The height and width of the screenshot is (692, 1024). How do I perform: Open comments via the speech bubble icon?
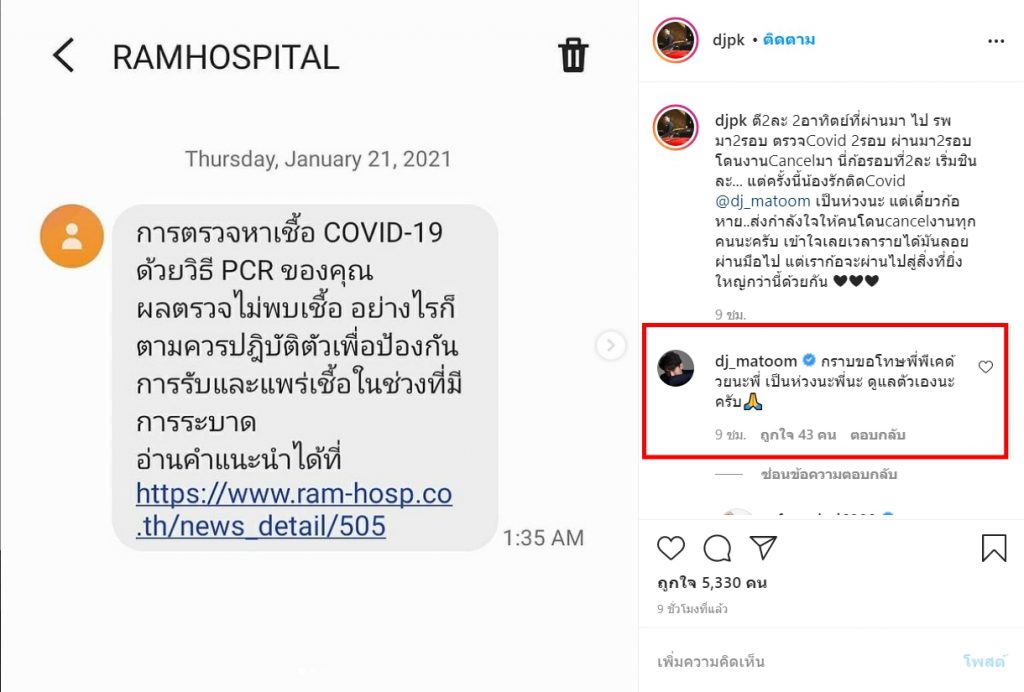(x=717, y=548)
